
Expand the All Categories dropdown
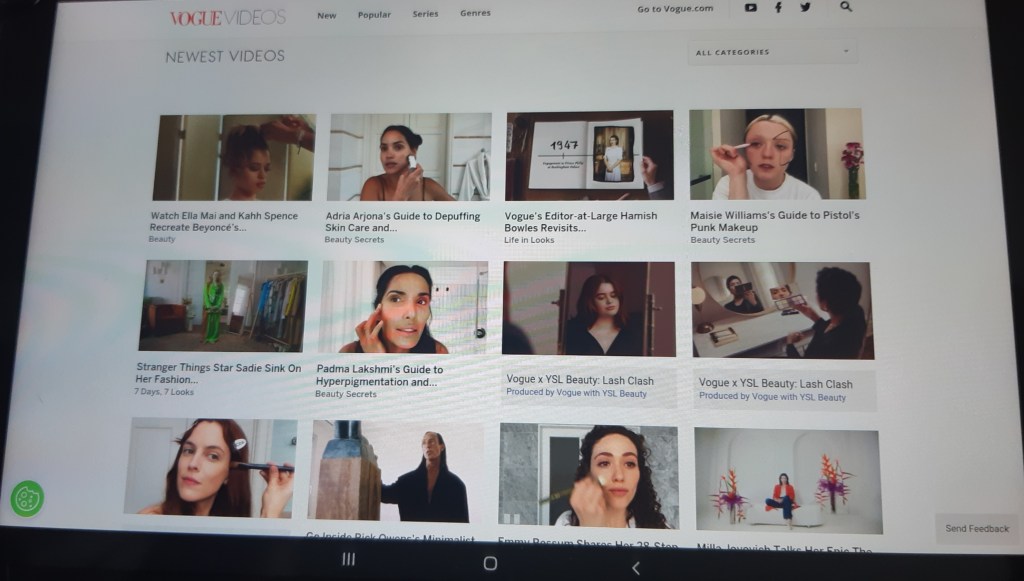(x=772, y=52)
